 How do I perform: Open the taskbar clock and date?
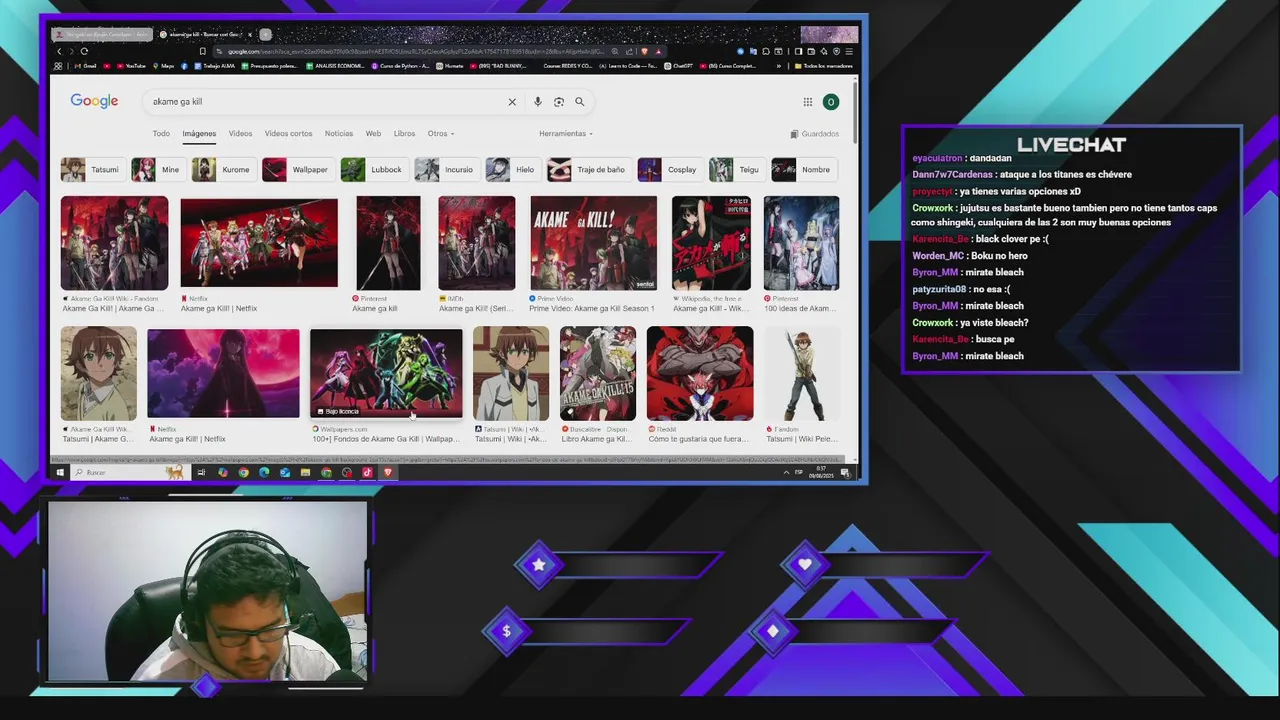pyautogui.click(x=821, y=473)
